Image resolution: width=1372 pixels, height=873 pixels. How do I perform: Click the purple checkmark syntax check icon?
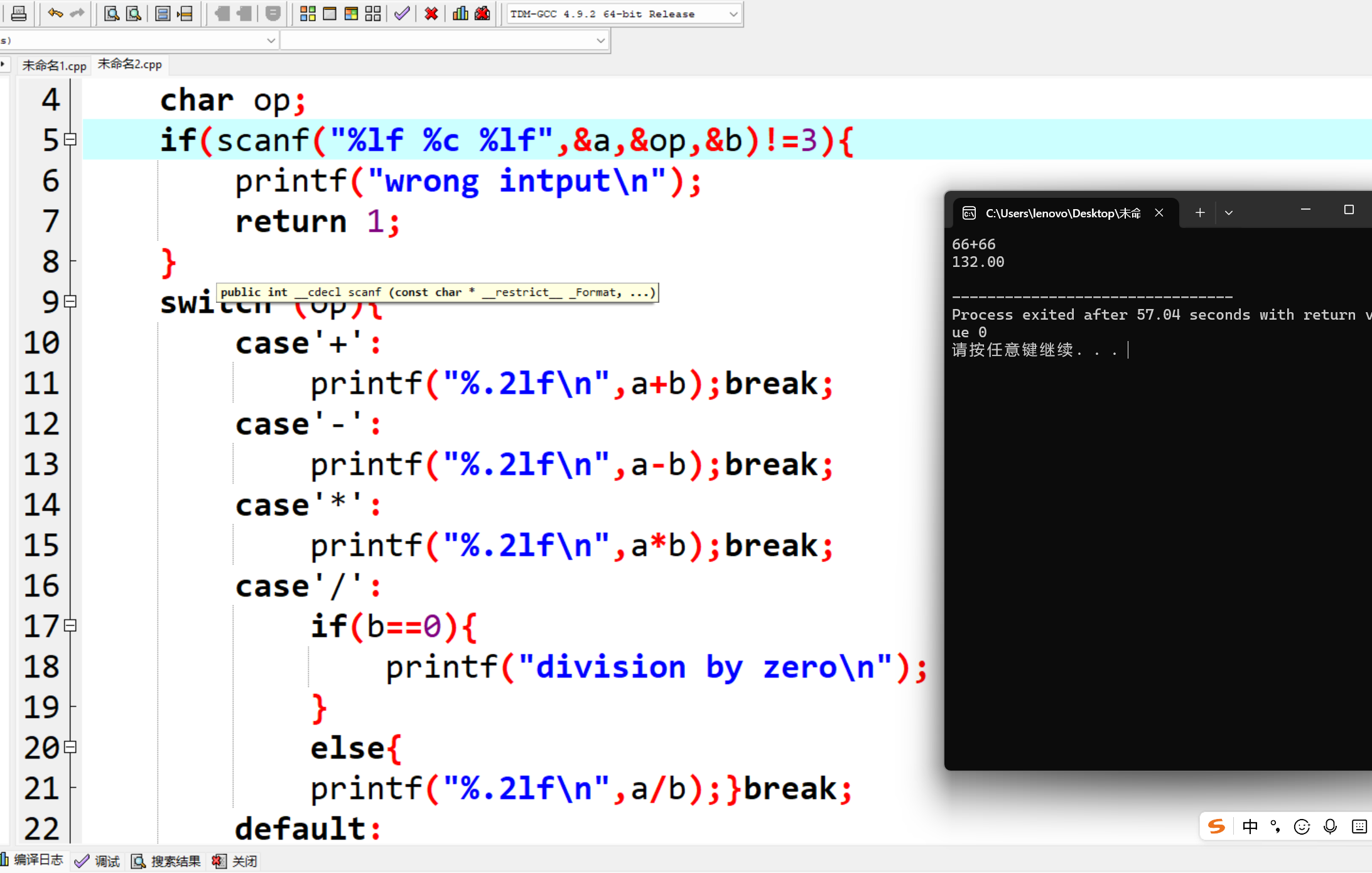402,13
